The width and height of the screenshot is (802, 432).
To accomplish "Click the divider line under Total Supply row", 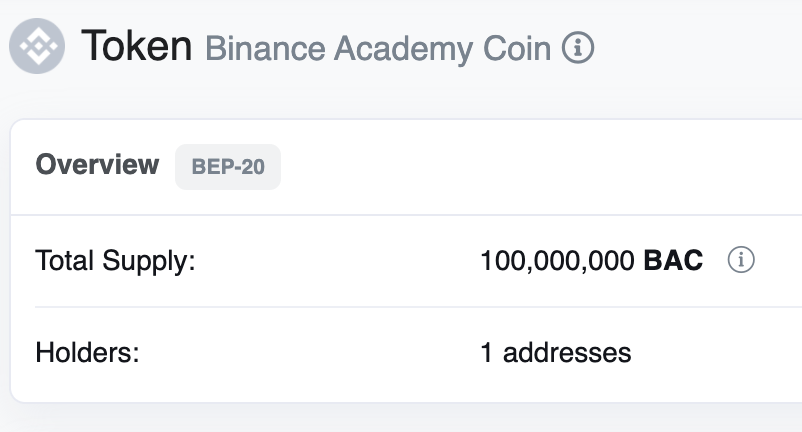I will pyautogui.click(x=400, y=307).
